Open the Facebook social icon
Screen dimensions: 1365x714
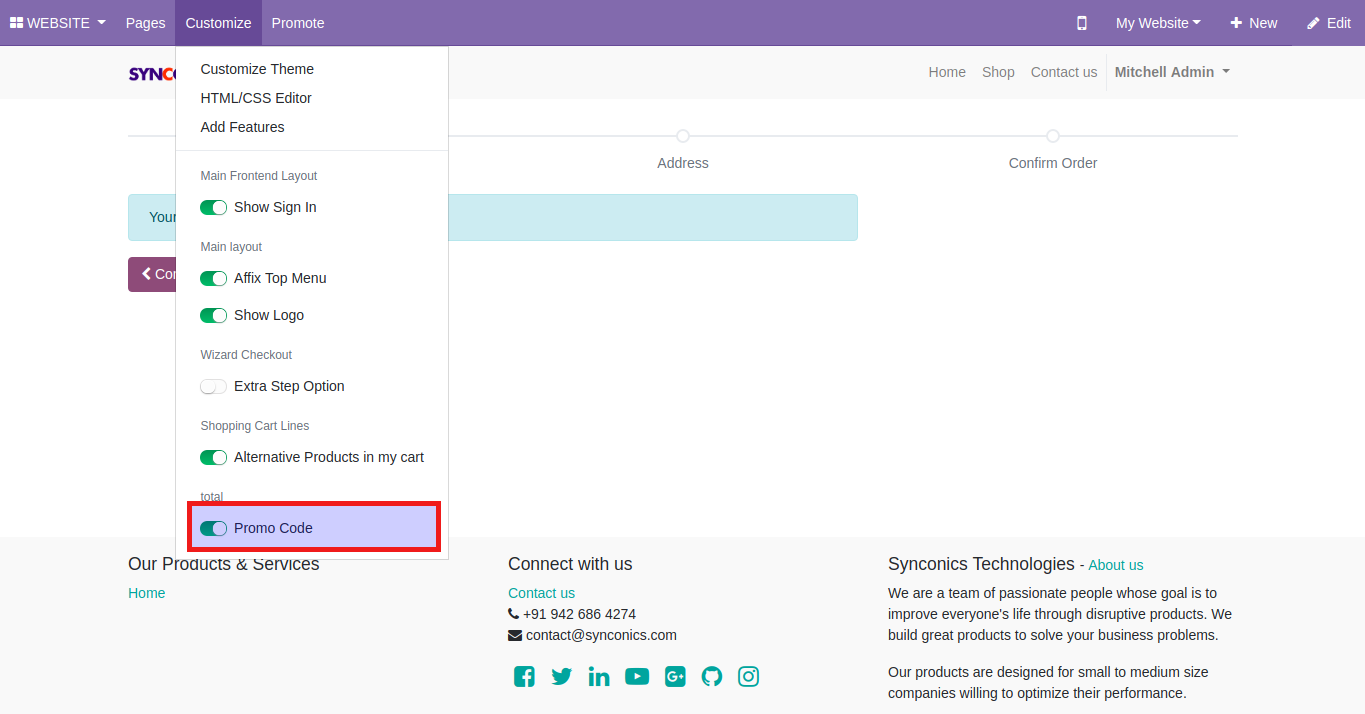pos(524,677)
